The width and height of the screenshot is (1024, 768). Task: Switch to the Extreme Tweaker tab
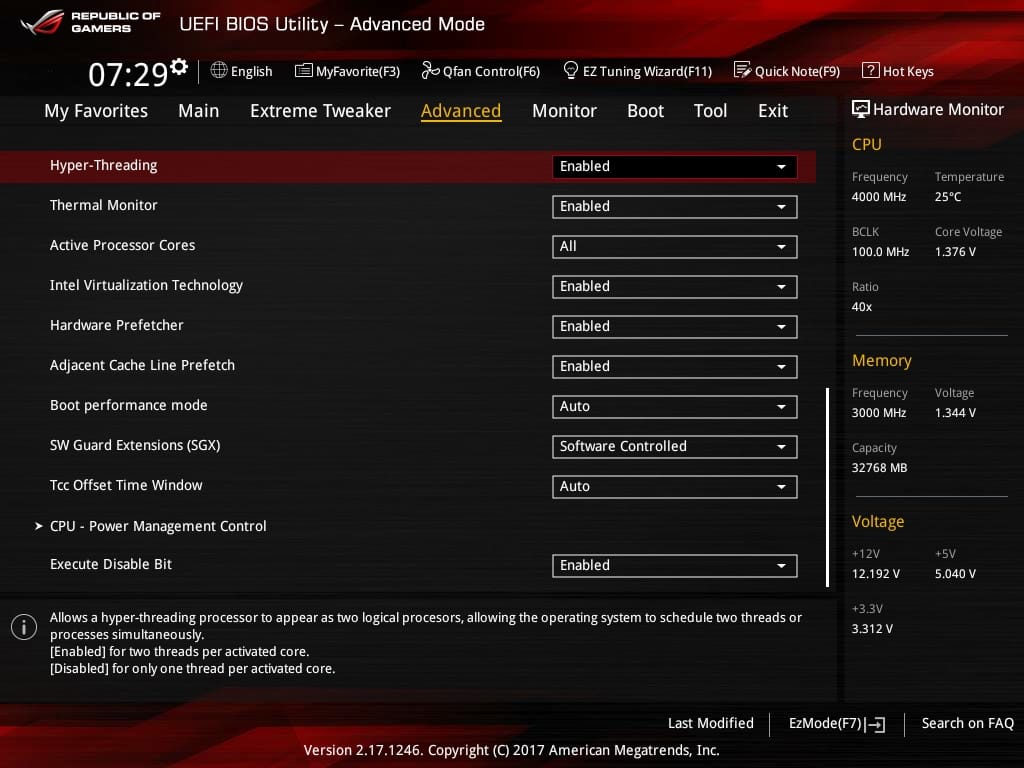pyautogui.click(x=320, y=111)
